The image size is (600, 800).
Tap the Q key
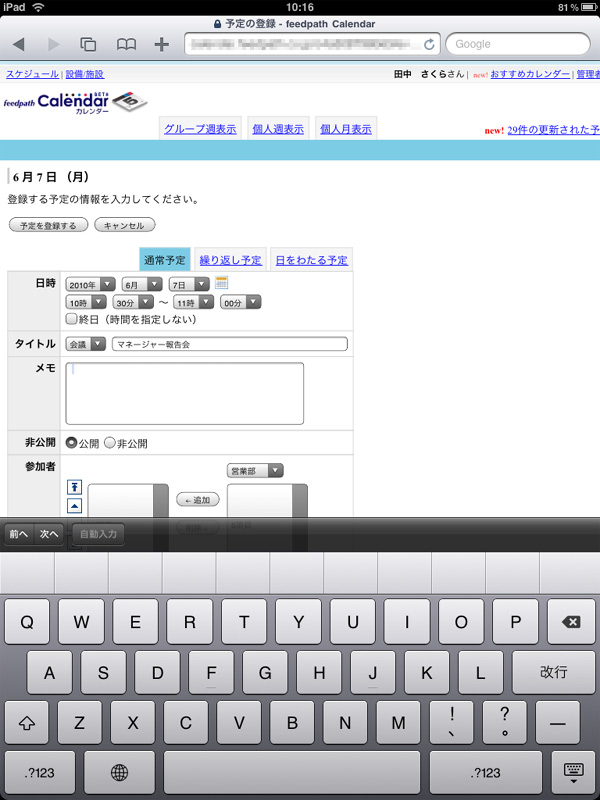pos(27,621)
